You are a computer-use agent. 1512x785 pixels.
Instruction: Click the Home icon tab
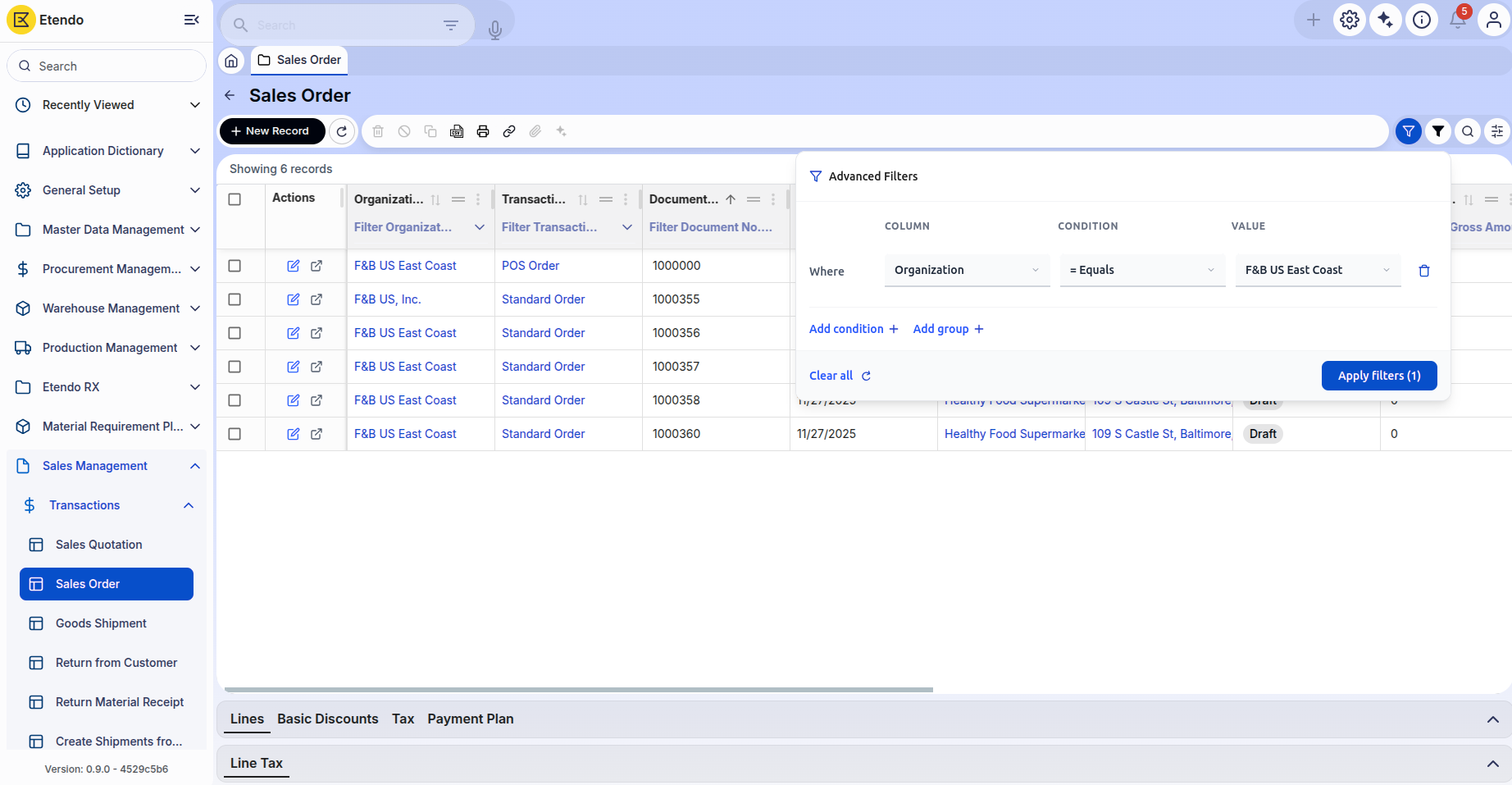click(232, 61)
